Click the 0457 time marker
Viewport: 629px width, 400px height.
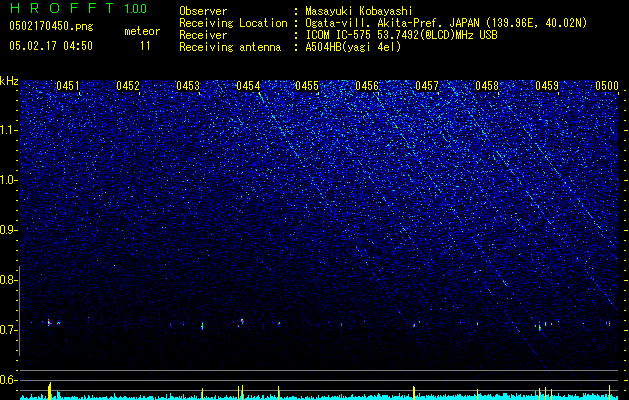(427, 86)
